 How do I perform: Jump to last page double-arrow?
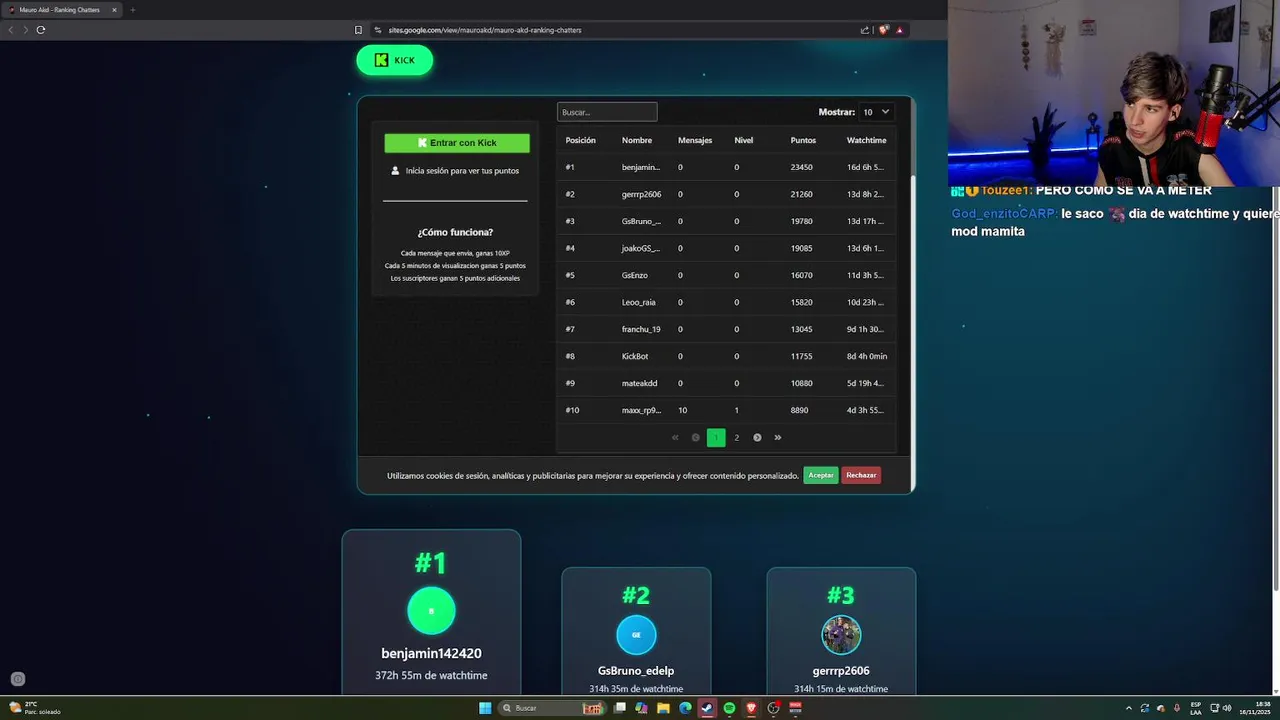778,437
